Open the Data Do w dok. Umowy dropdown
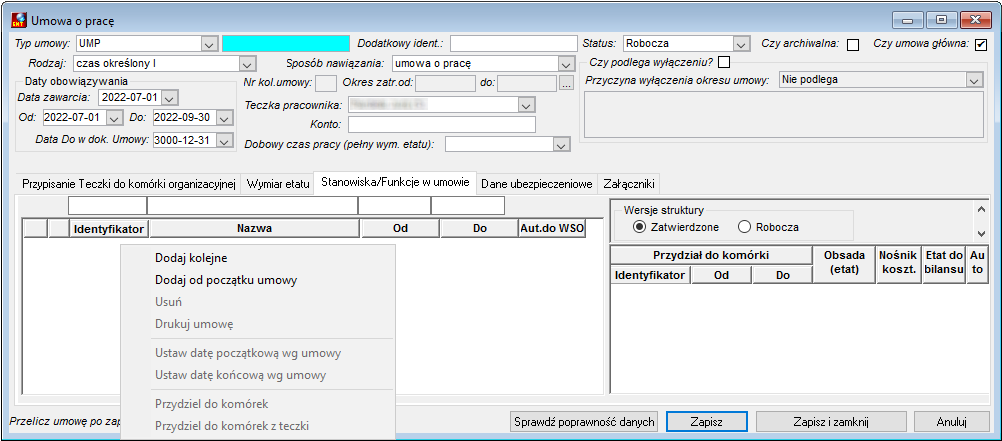This screenshot has height=441, width=1002. tap(225, 141)
